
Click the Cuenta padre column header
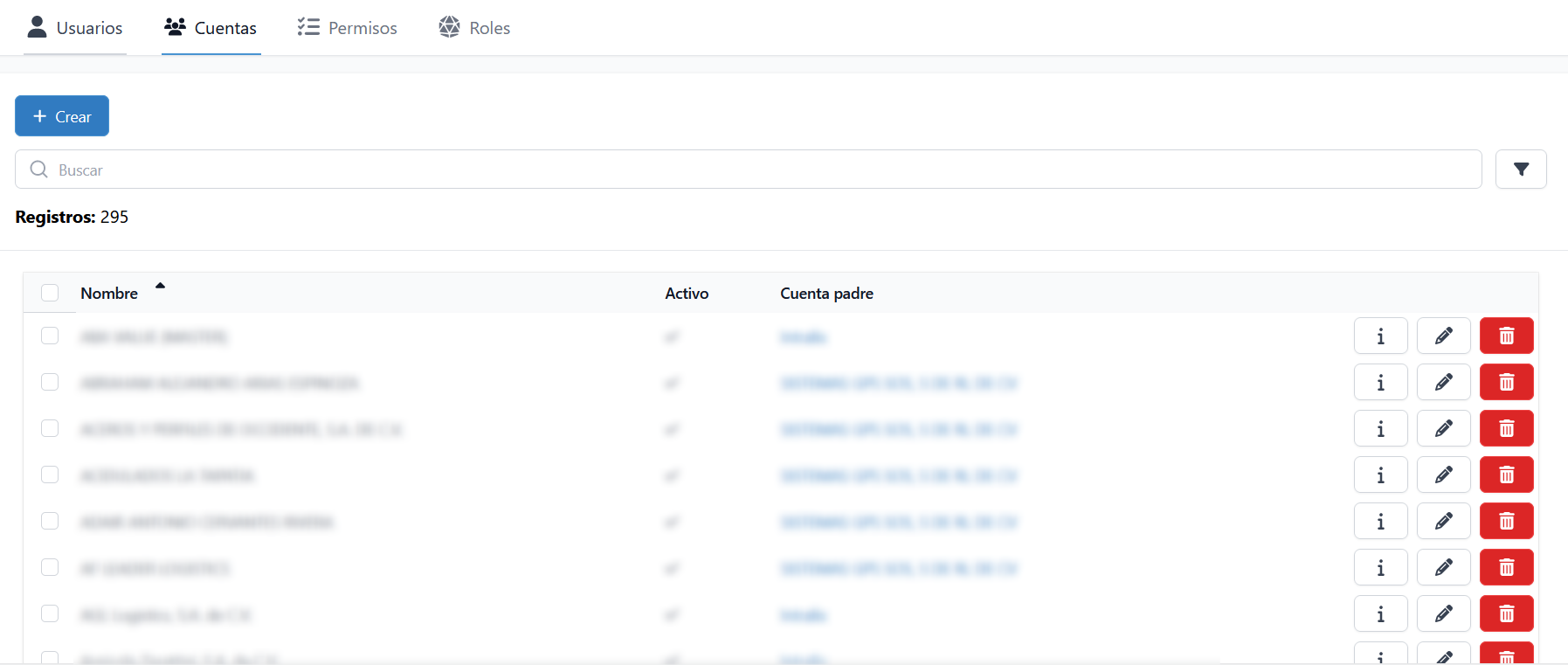click(826, 294)
